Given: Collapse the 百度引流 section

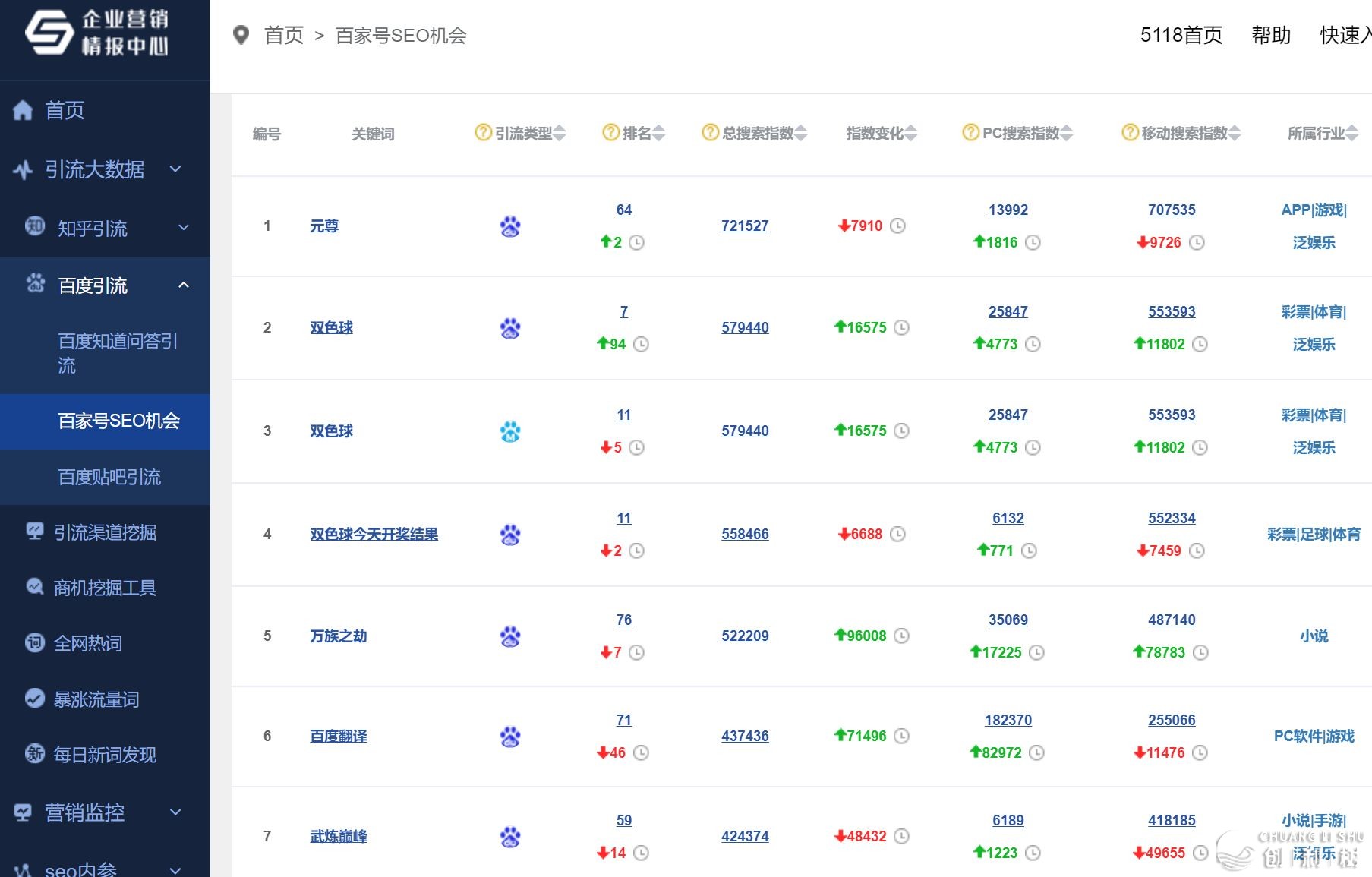Looking at the screenshot, I should click(183, 285).
